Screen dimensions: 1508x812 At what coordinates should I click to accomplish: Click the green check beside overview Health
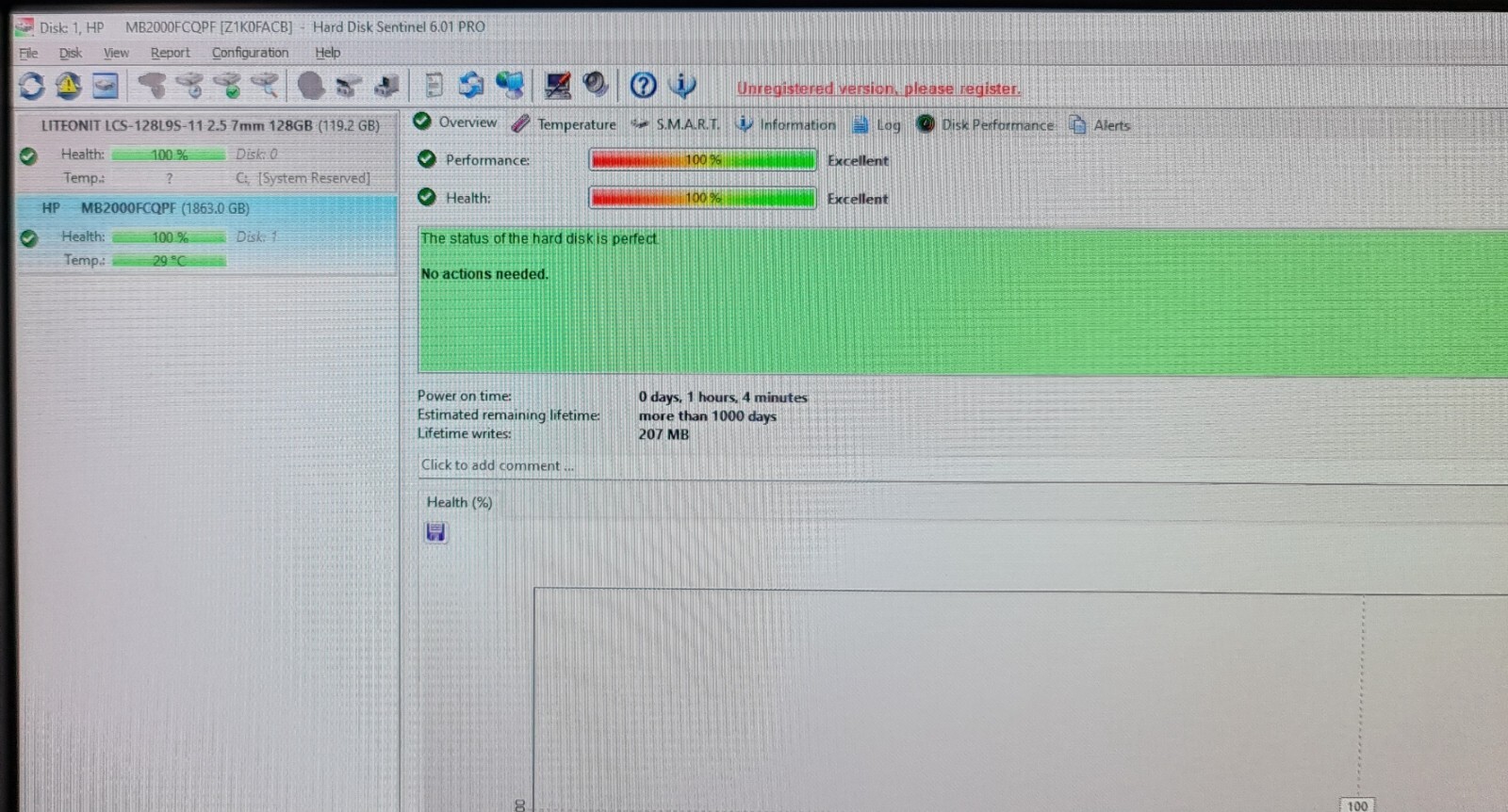tap(427, 197)
